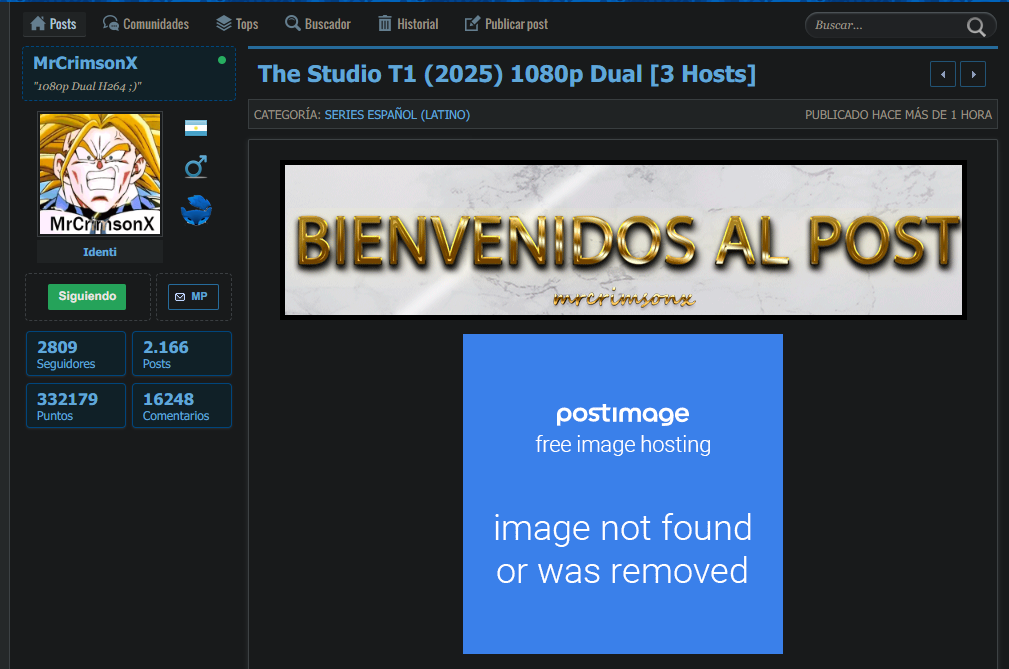Select Publicar post in the navigation
The image size is (1009, 669).
506,24
